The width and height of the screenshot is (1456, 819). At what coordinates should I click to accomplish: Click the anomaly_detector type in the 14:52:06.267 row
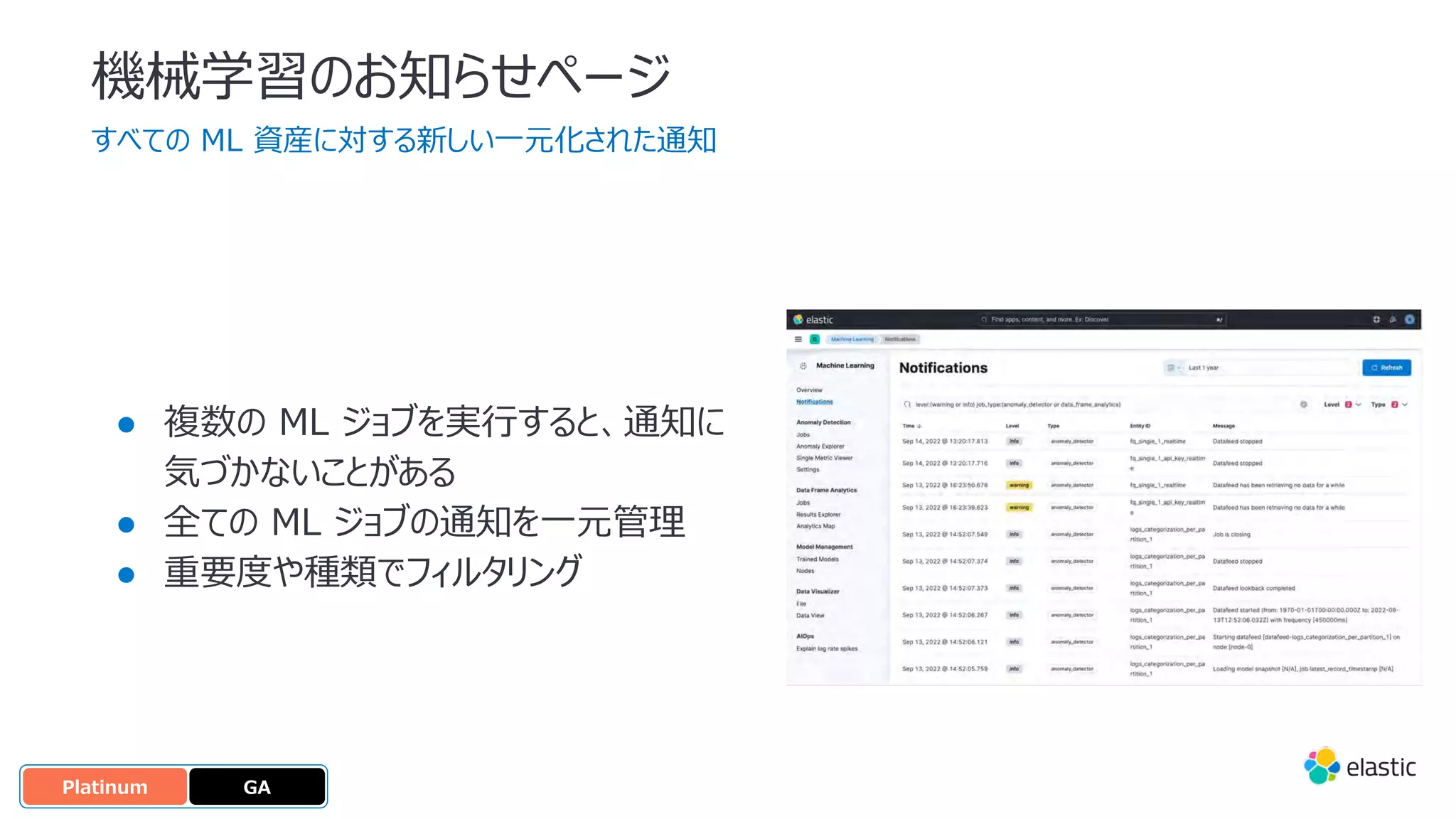pyautogui.click(x=1072, y=616)
